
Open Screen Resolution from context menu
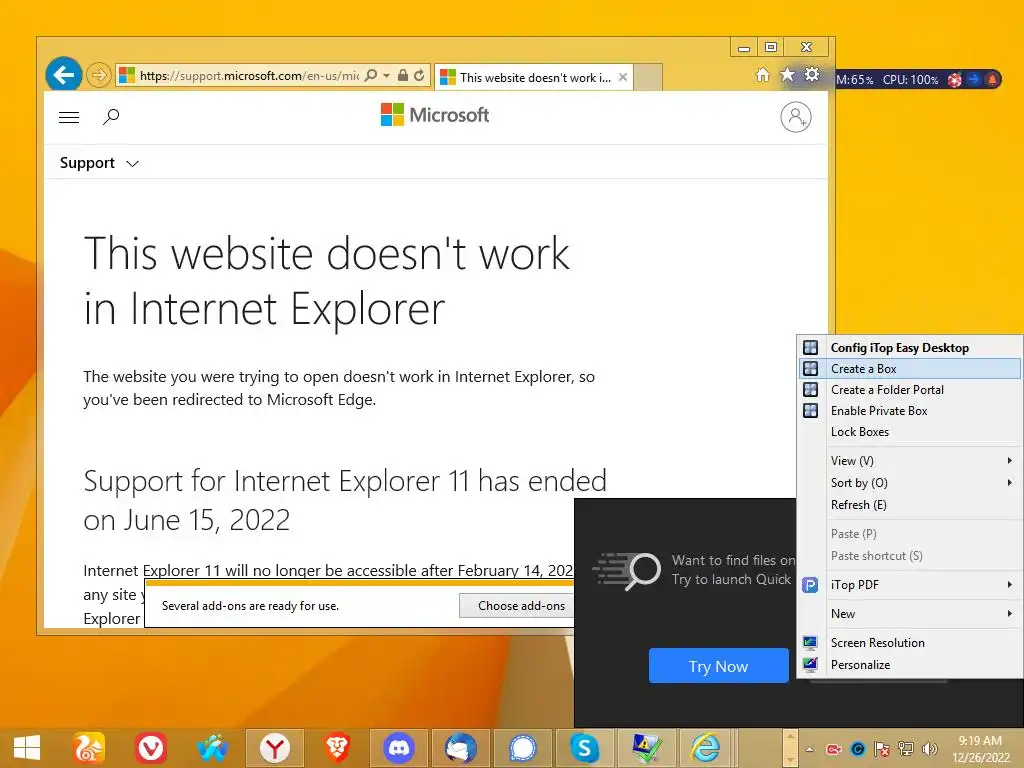pyautogui.click(x=910, y=643)
